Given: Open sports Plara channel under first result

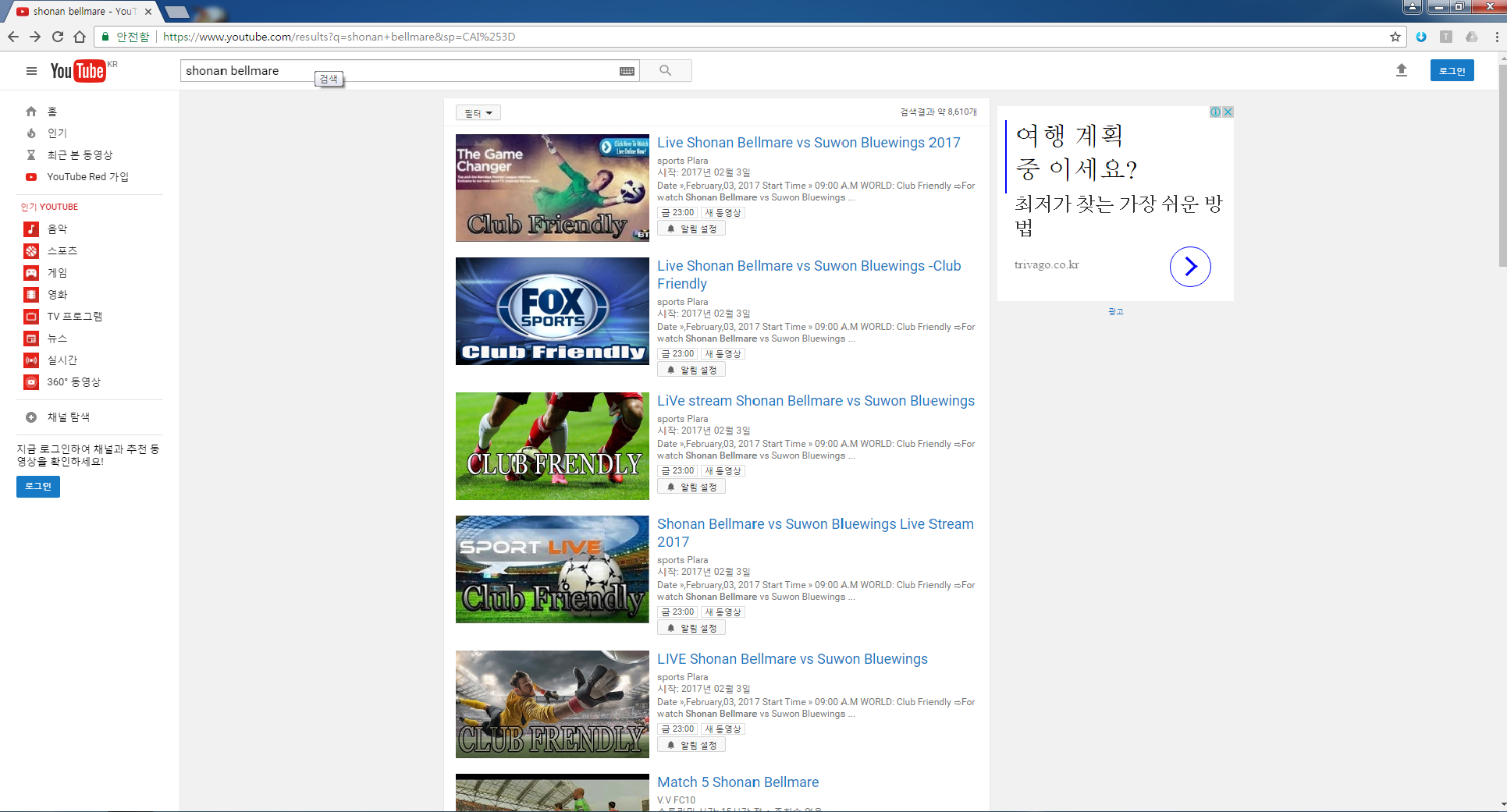Looking at the screenshot, I should 682,161.
